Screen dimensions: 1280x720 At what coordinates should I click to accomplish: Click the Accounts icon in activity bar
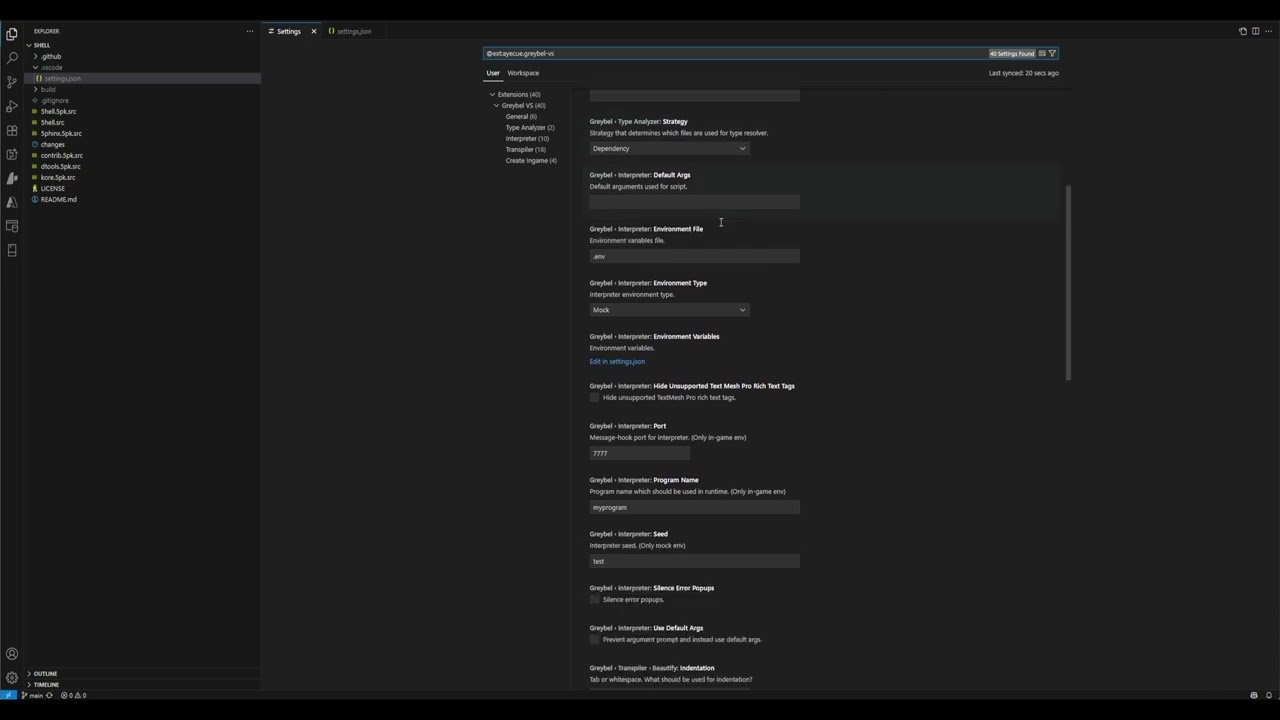pyautogui.click(x=12, y=654)
